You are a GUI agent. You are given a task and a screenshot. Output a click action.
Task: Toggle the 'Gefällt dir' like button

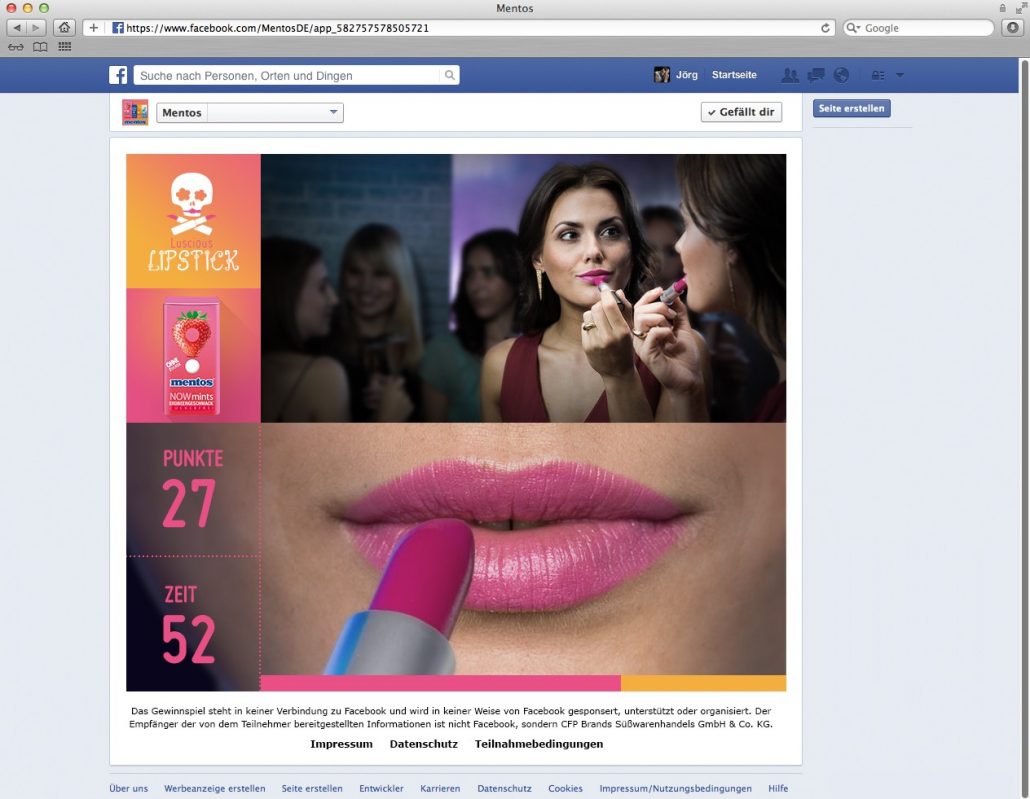pos(741,112)
